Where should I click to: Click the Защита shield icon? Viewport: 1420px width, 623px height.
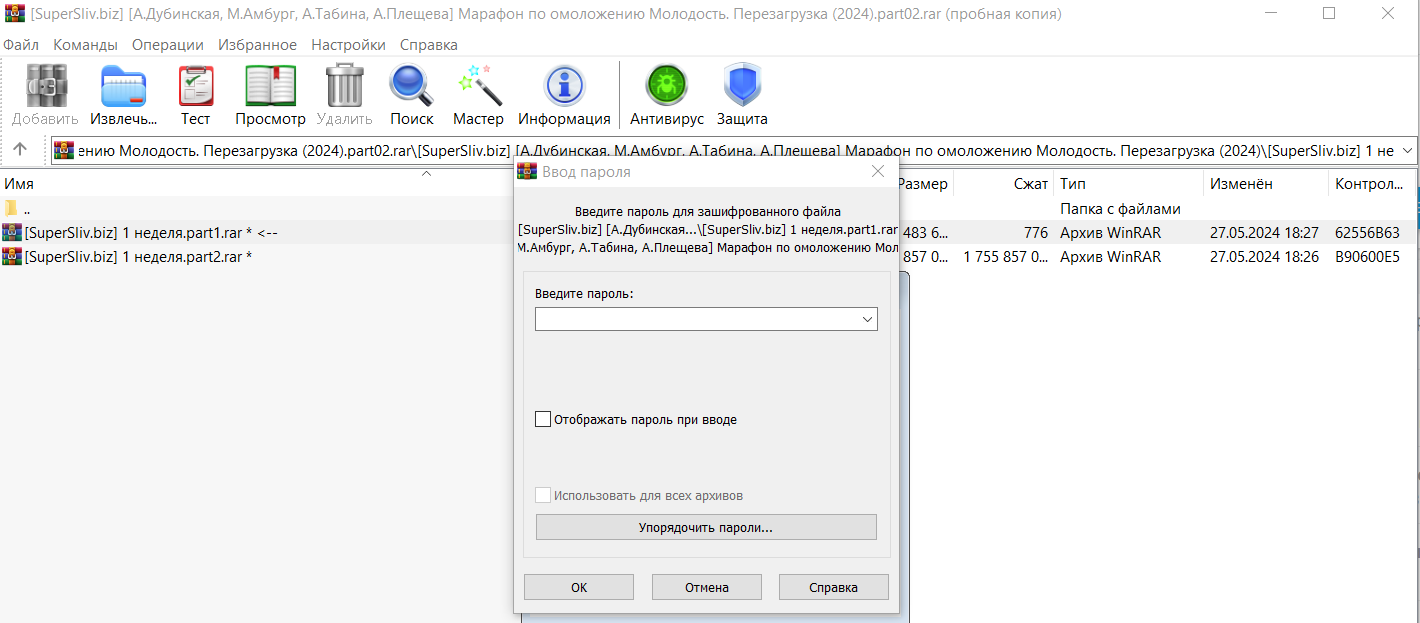point(742,86)
